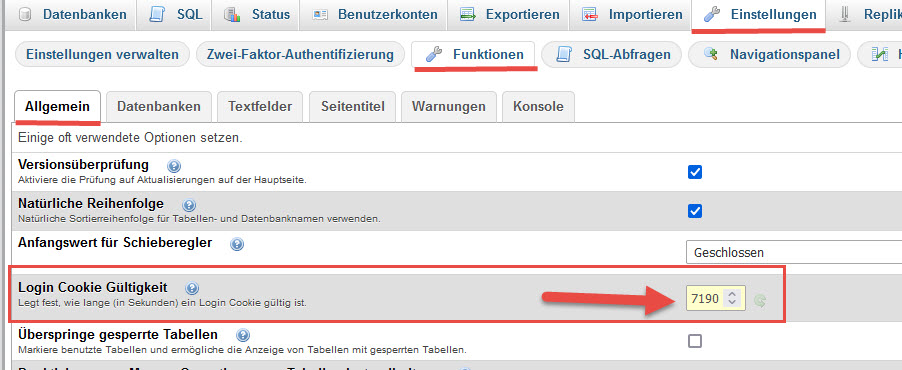
Task: Open the Importieren tab
Action: [x=631, y=14]
